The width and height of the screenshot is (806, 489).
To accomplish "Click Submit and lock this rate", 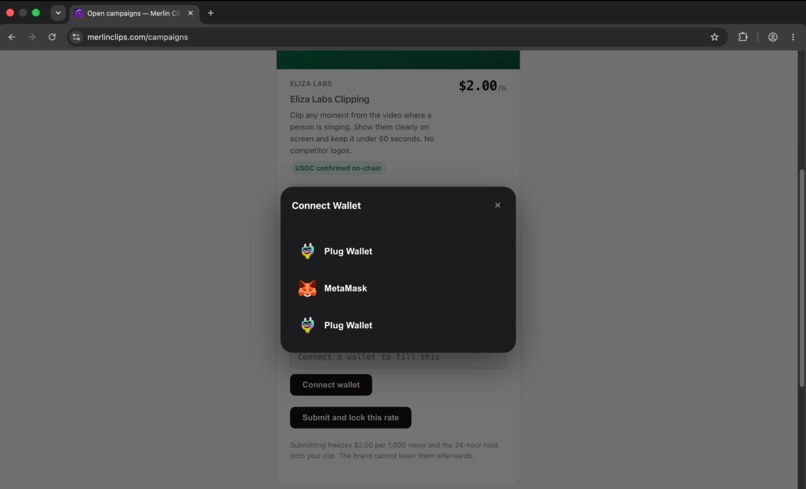I will pos(351,418).
